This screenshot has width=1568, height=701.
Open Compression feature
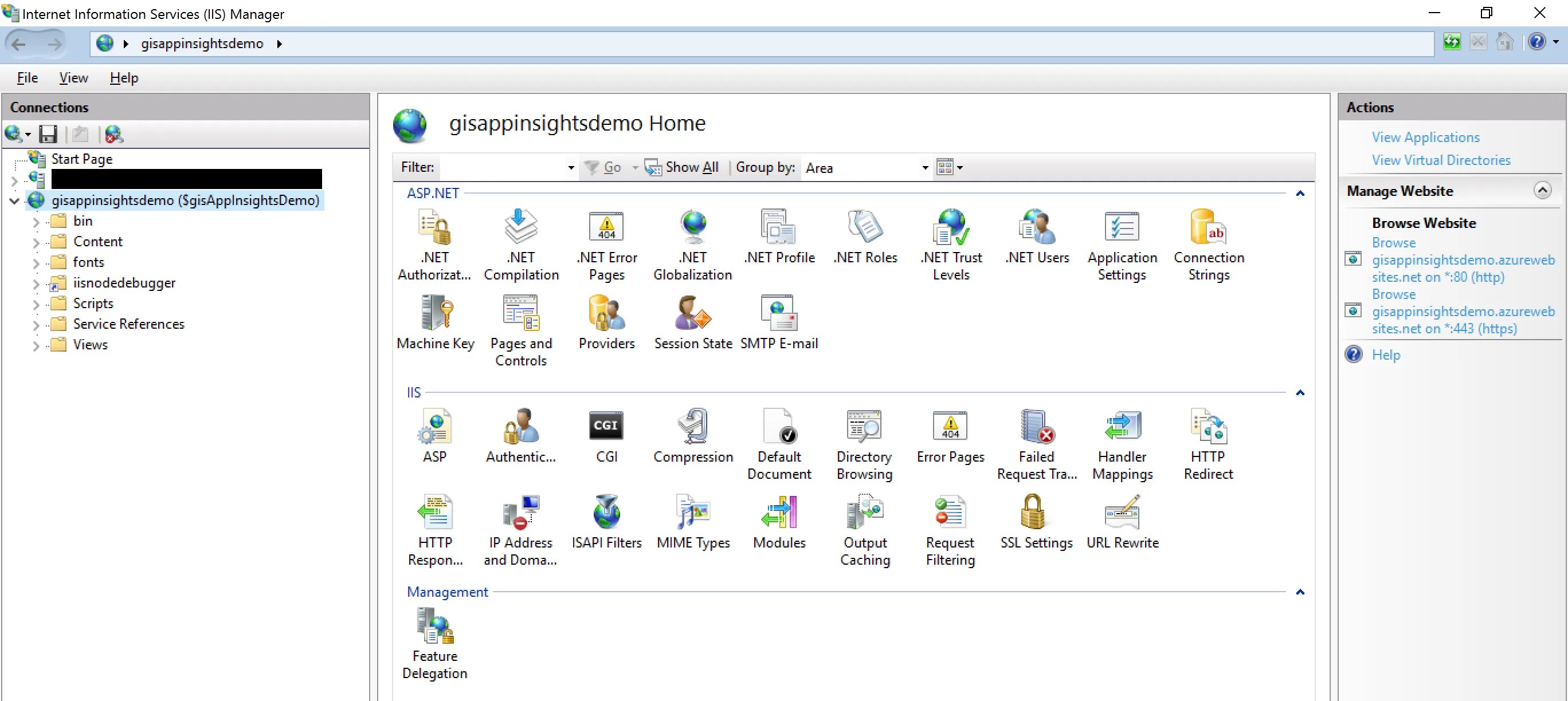693,436
